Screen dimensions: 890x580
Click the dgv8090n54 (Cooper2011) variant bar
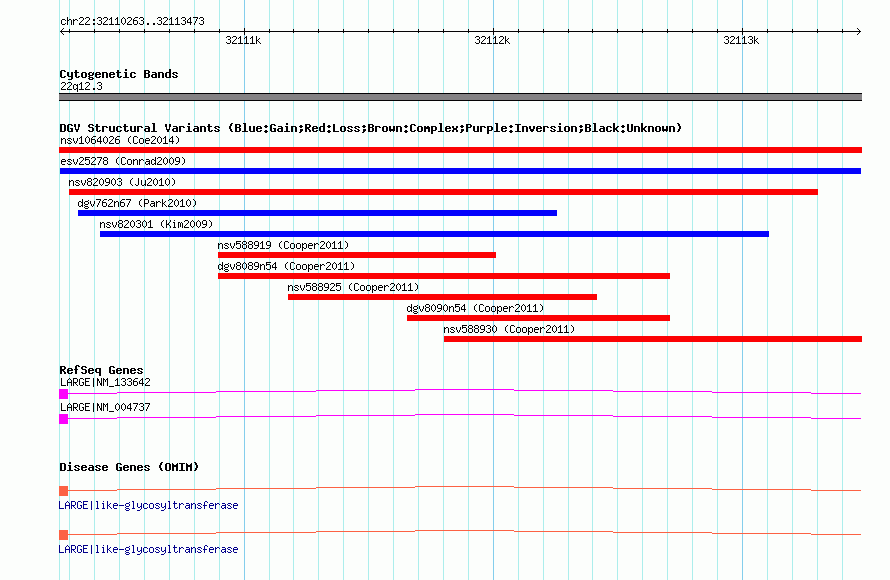pyautogui.click(x=538, y=318)
